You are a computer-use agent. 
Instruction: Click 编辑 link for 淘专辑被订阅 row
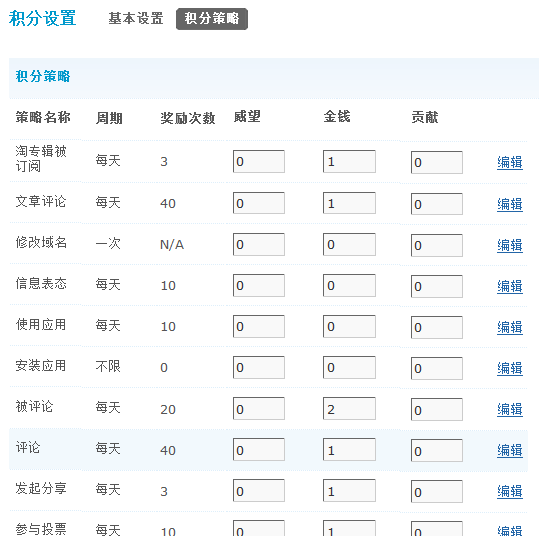point(509,162)
